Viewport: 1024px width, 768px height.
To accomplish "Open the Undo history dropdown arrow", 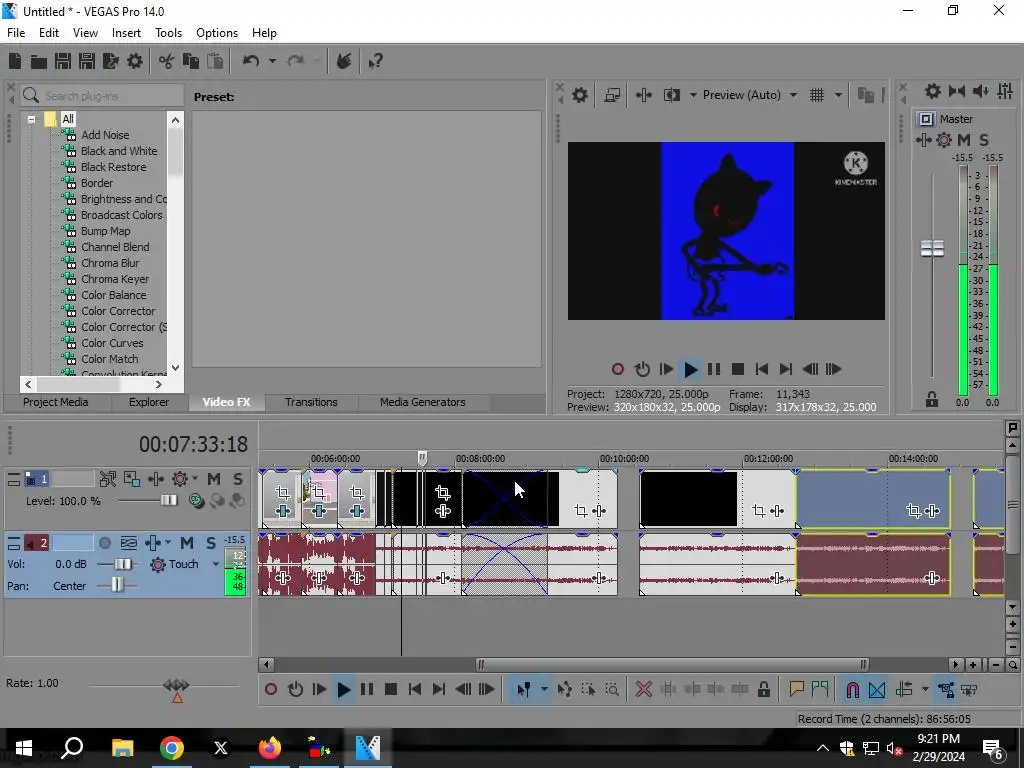I will 272,61.
